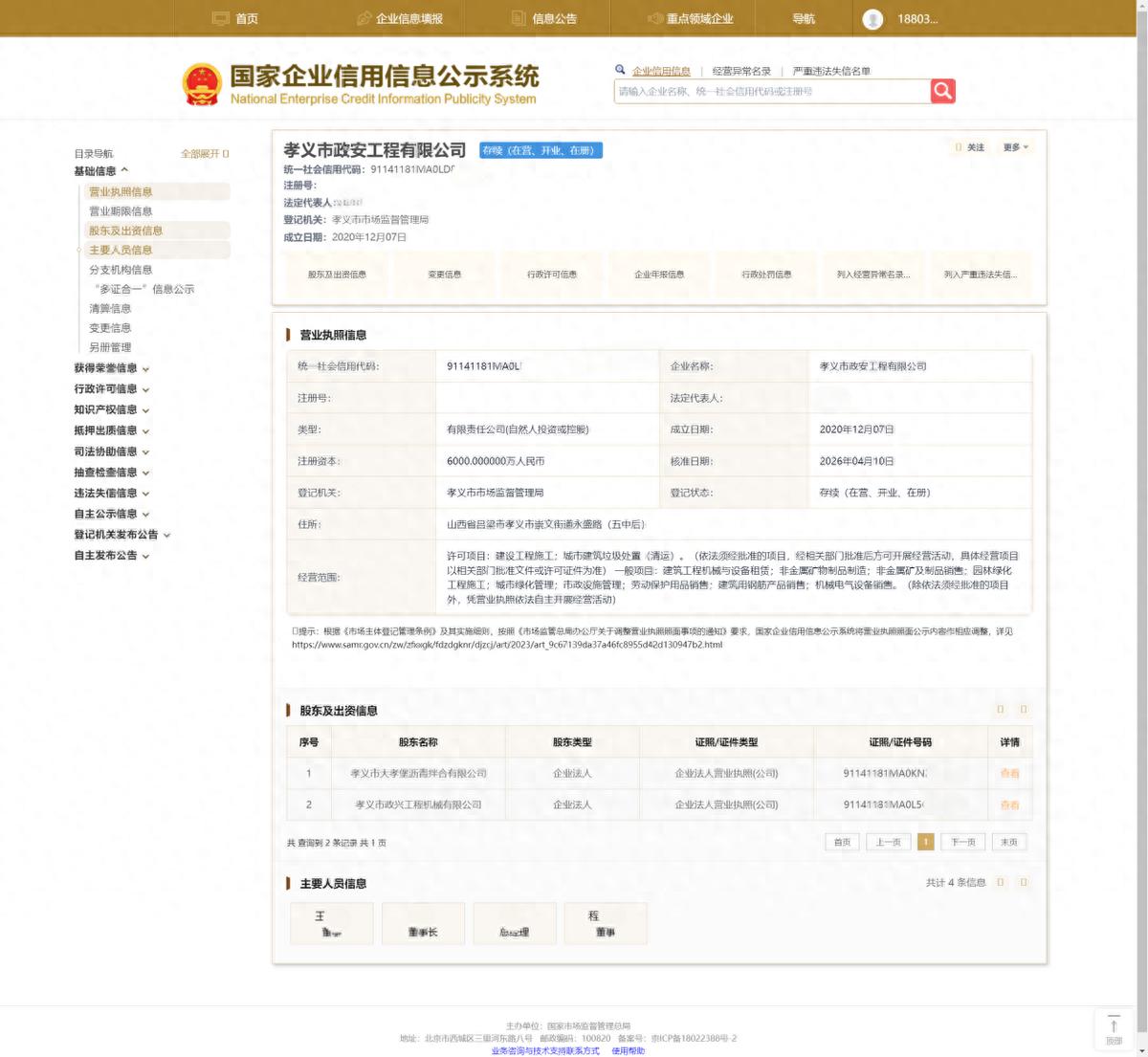
Task: Click 全部展开 to expand all directory items
Action: coord(205,153)
